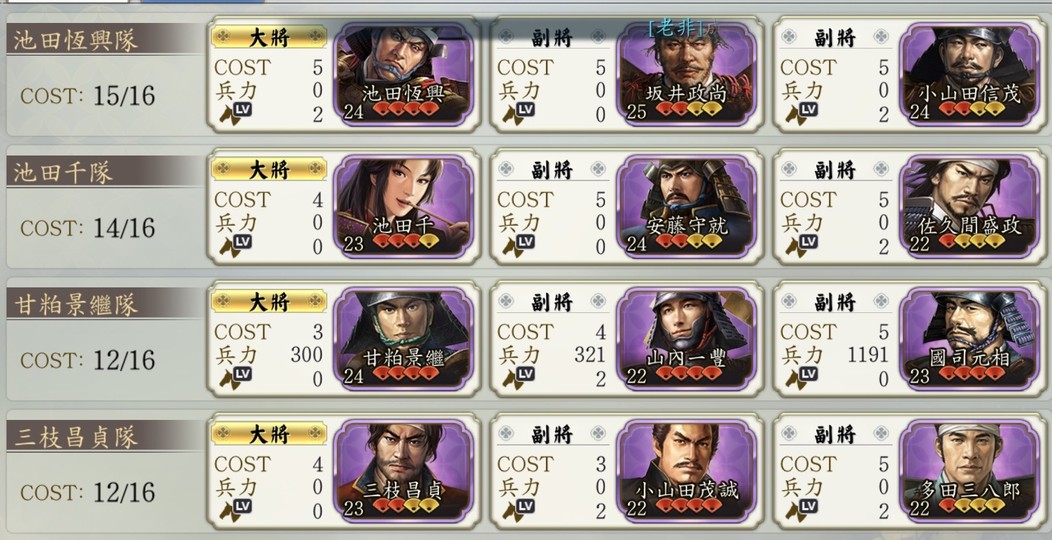Open the 坂井政尚 portrait card
The image size is (1052, 540).
pos(686,74)
